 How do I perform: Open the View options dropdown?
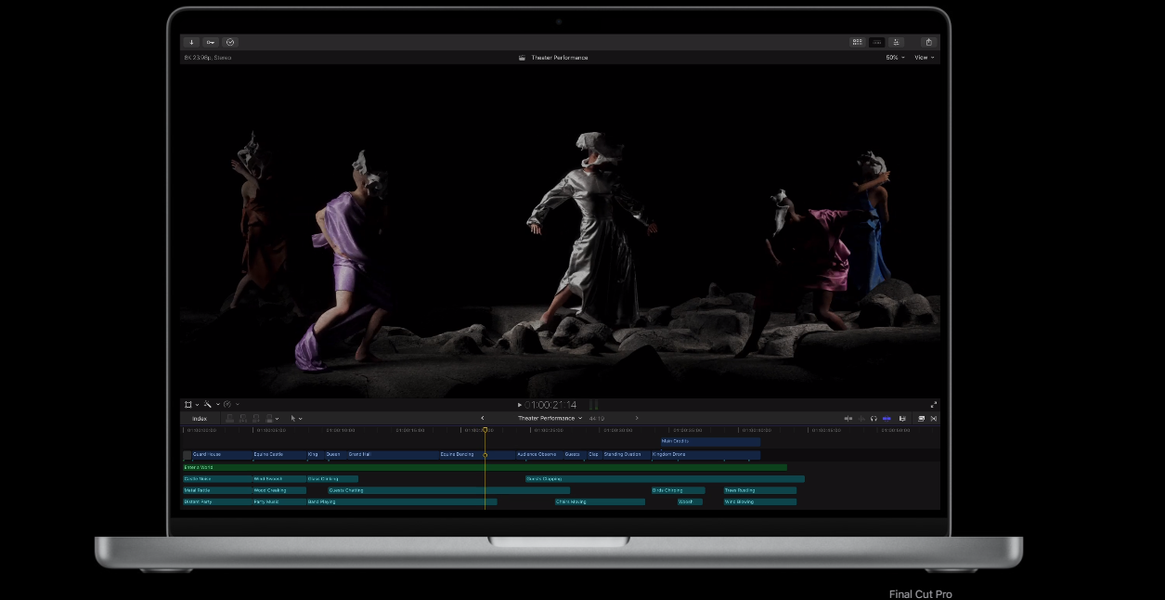click(x=924, y=58)
